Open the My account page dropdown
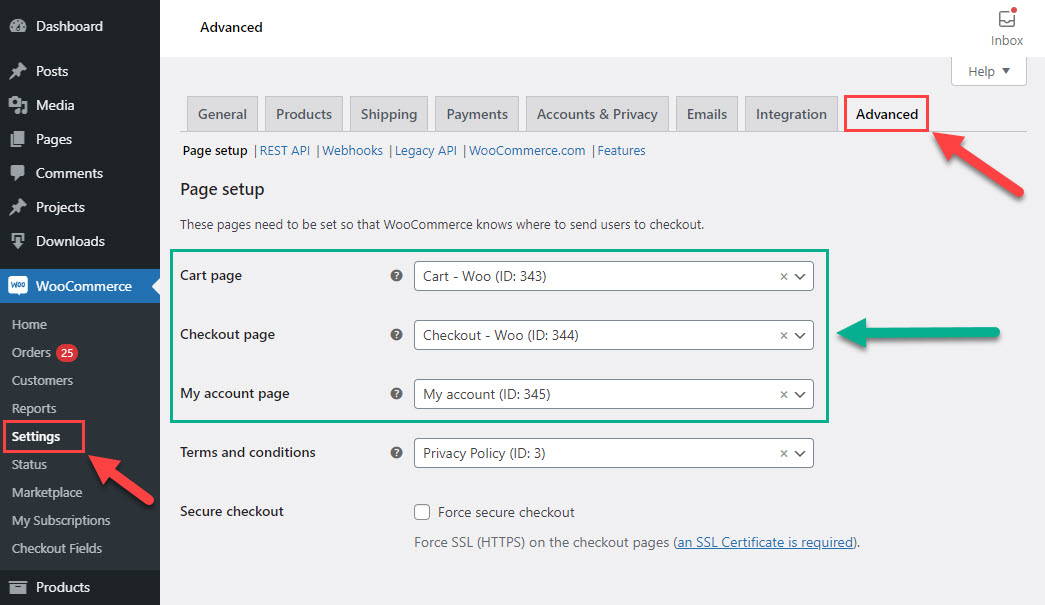Screen dimensions: 1045x605 click(x=613, y=394)
